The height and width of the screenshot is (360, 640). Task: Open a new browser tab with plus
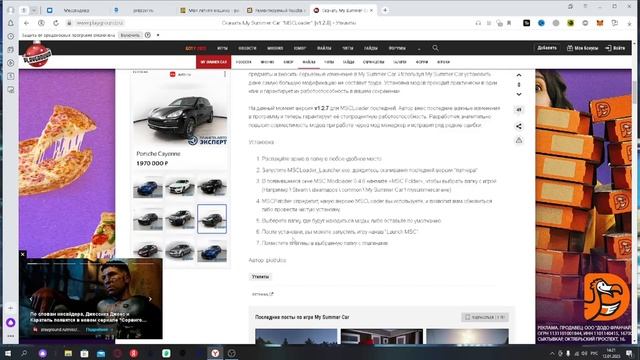(x=385, y=10)
